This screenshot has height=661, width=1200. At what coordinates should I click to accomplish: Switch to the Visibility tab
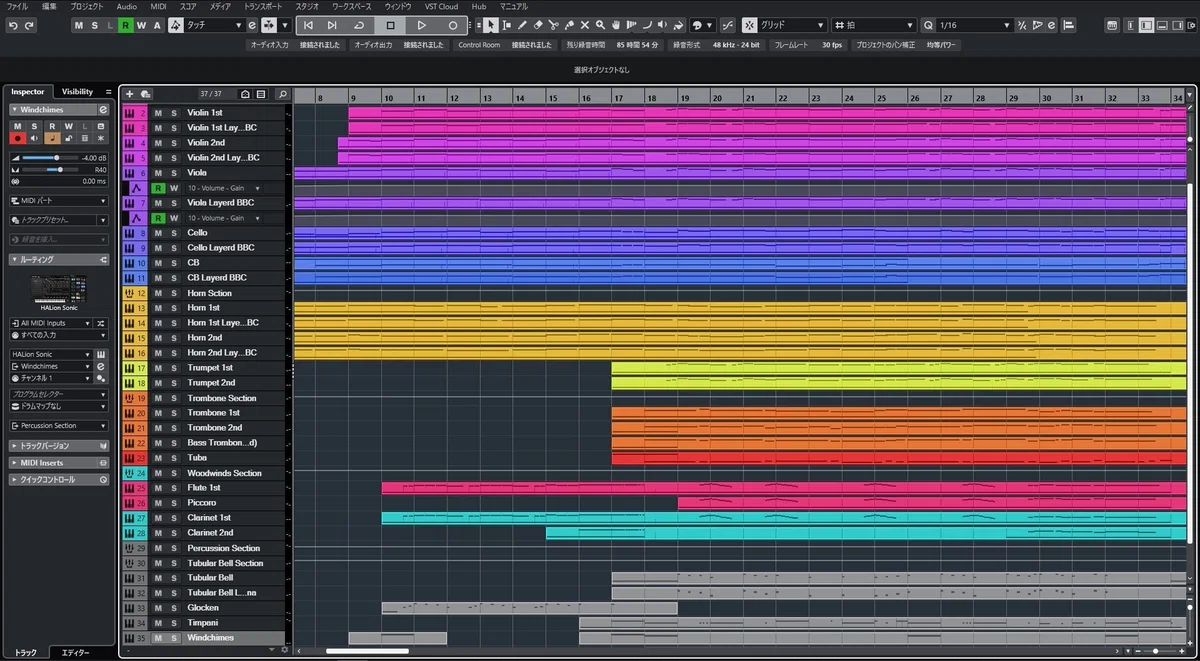click(77, 92)
